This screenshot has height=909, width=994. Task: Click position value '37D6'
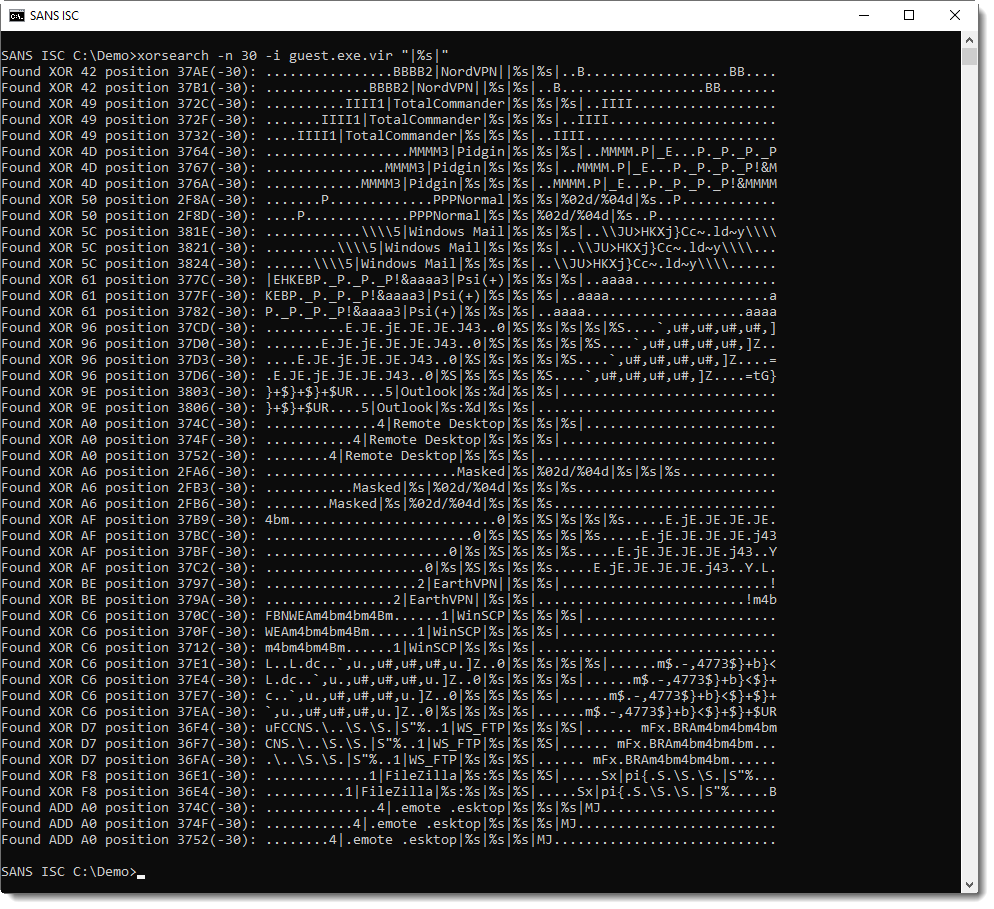(x=193, y=376)
